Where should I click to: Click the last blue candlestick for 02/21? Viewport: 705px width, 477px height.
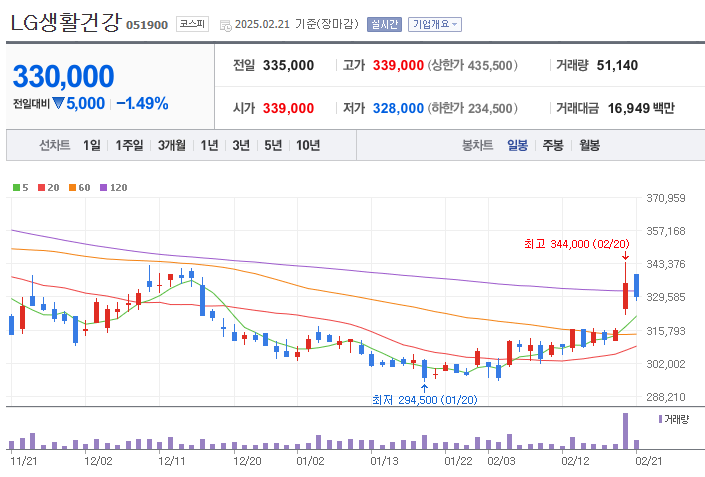point(637,286)
